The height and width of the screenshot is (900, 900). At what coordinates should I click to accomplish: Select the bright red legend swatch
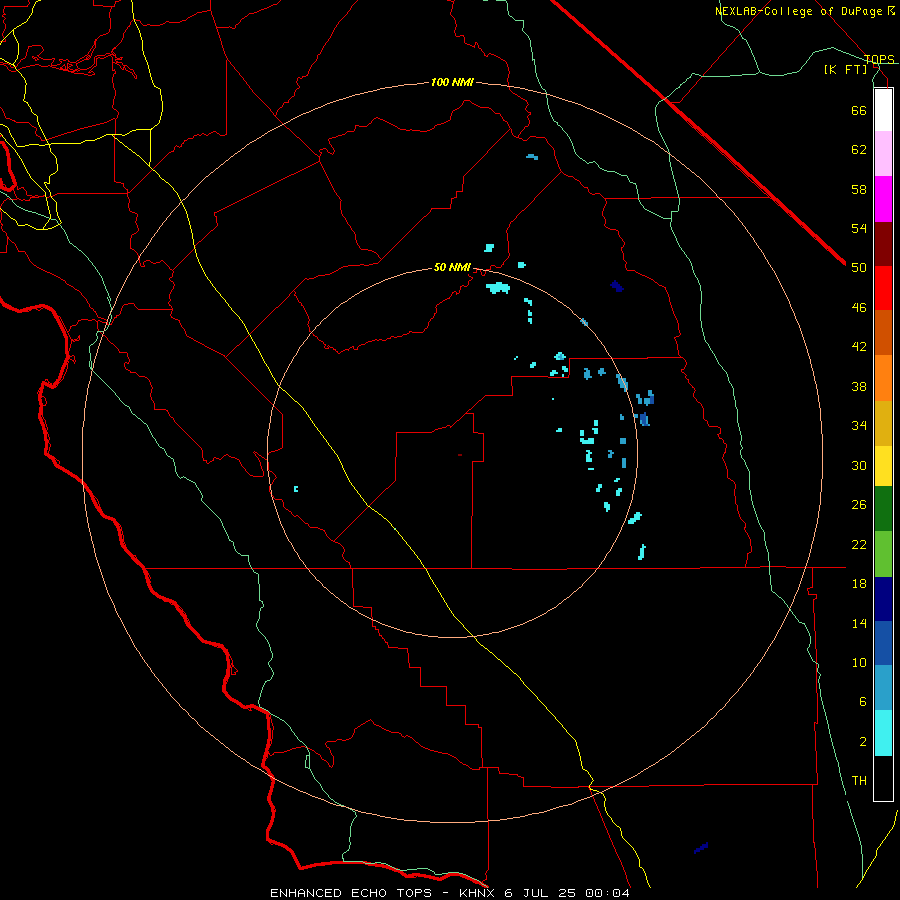883,288
